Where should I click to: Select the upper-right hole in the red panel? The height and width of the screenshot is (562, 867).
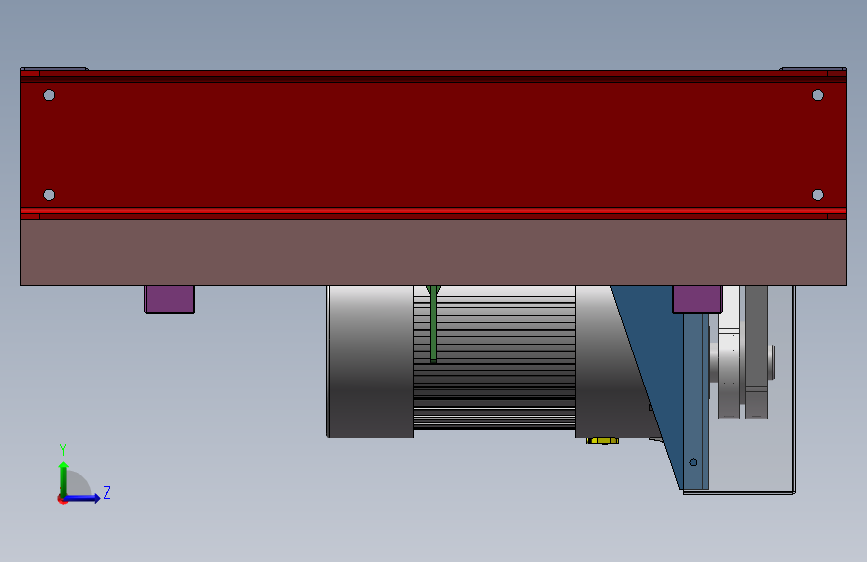coord(818,95)
